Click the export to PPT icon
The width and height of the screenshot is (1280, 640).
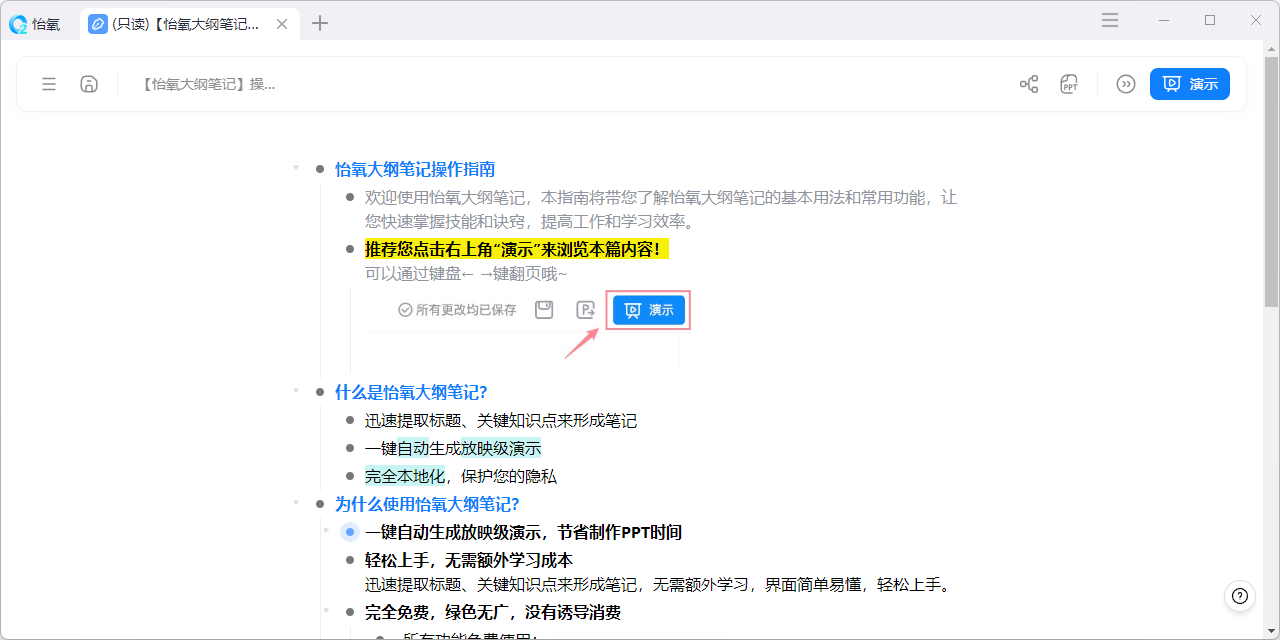pos(1070,84)
